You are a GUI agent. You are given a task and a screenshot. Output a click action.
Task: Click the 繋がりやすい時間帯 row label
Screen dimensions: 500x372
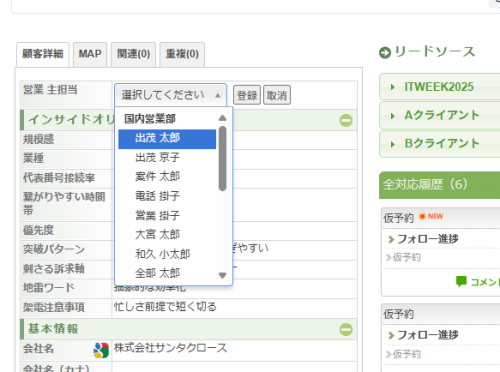coord(64,203)
